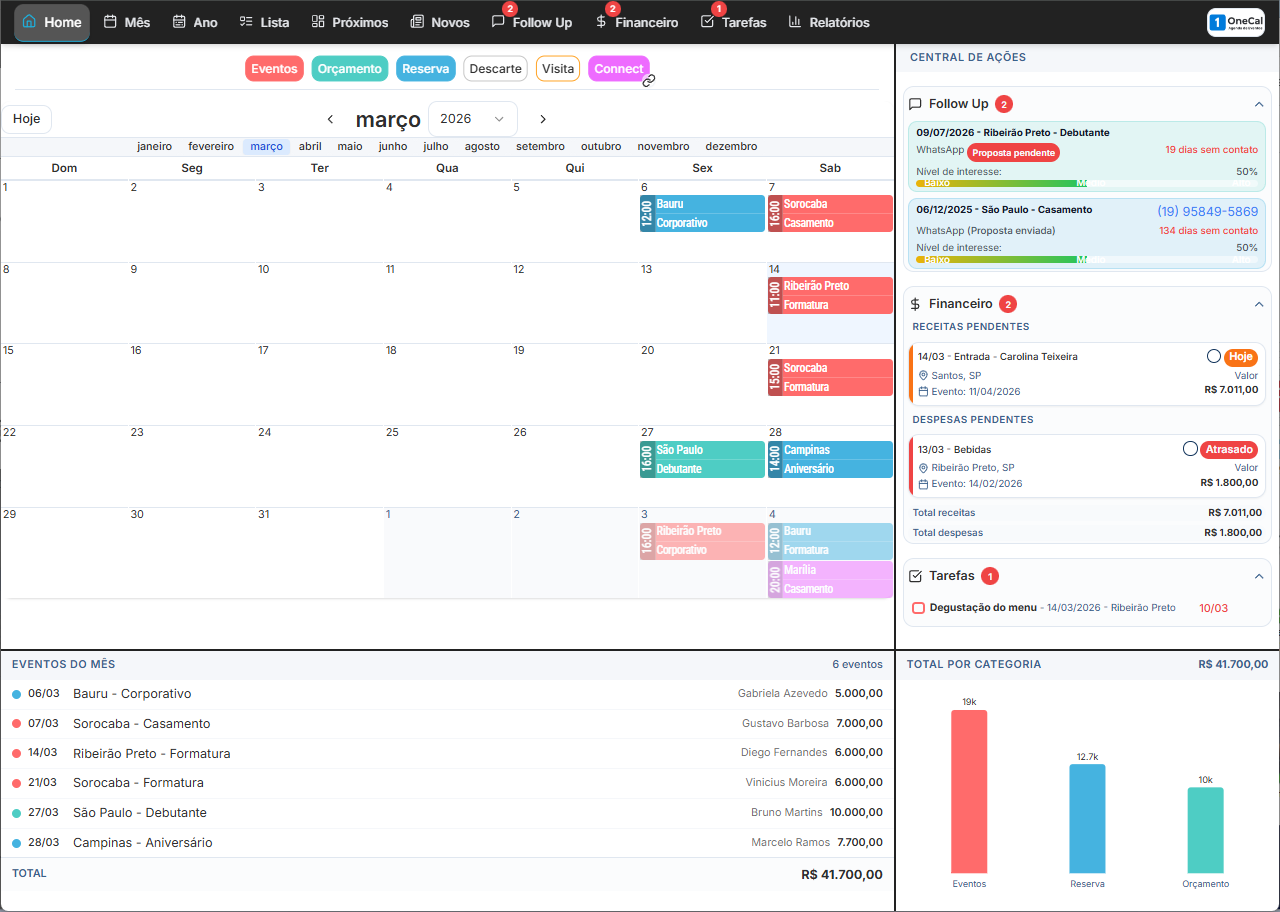This screenshot has width=1280, height=912.
Task: Click the Hoje button
Action: click(27, 119)
